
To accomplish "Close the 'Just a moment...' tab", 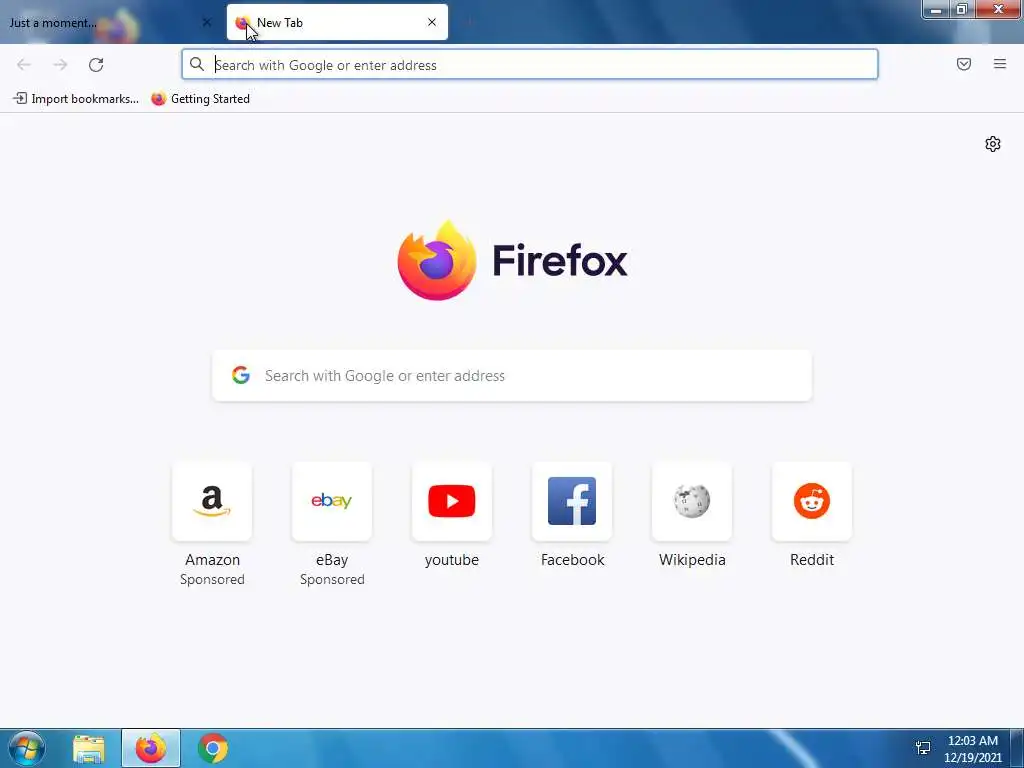I will (x=206, y=22).
